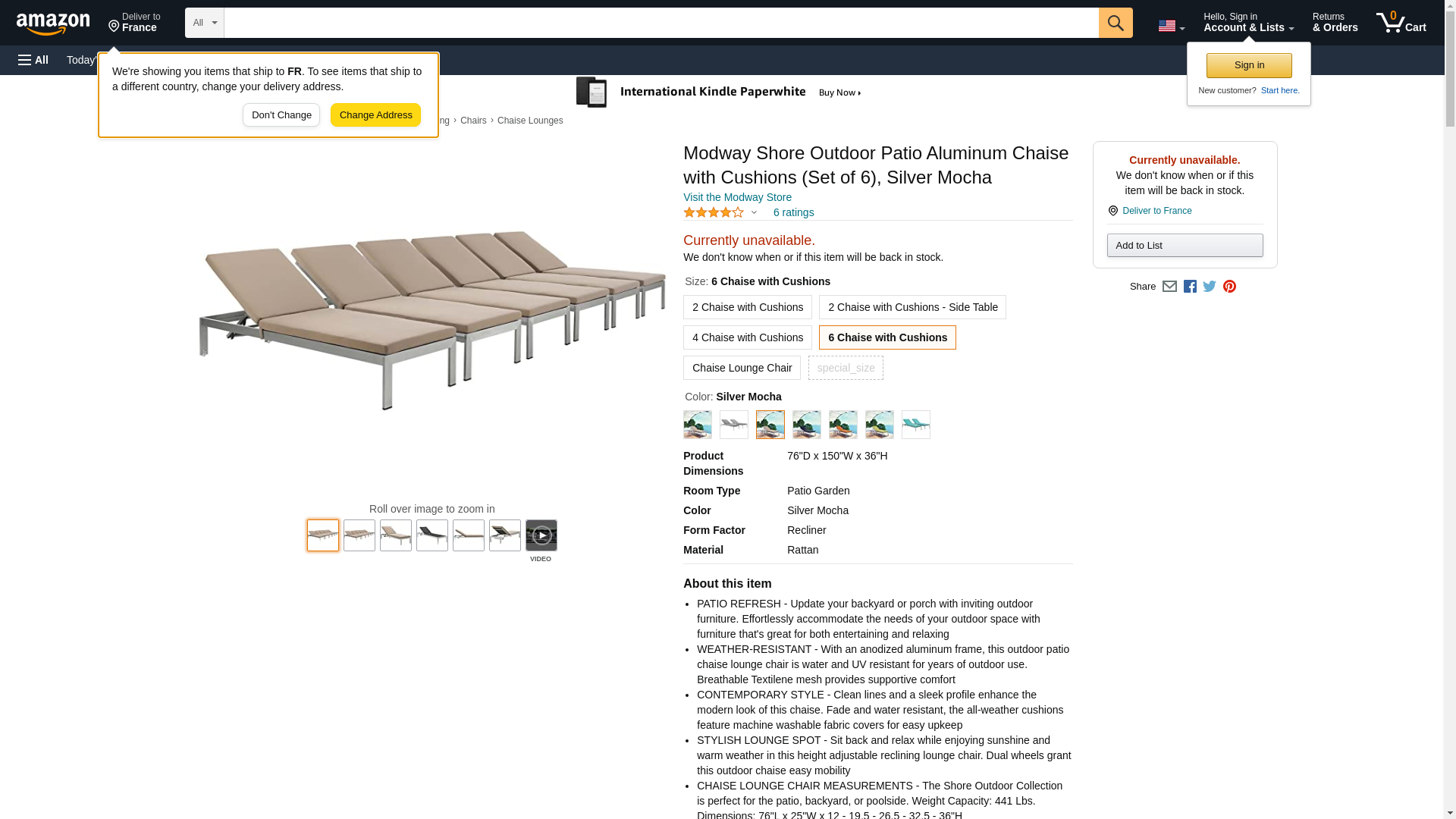
Task: Share on Pinterest icon
Action: [1229, 287]
